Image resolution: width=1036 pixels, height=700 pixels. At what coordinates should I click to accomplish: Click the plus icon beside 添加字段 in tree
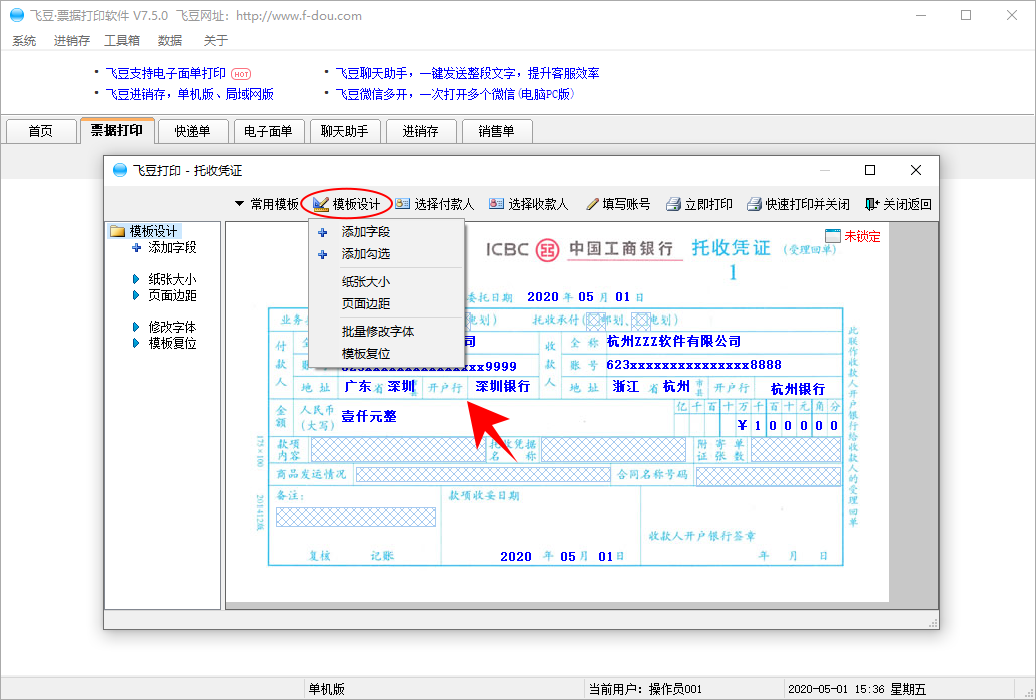tap(136, 248)
